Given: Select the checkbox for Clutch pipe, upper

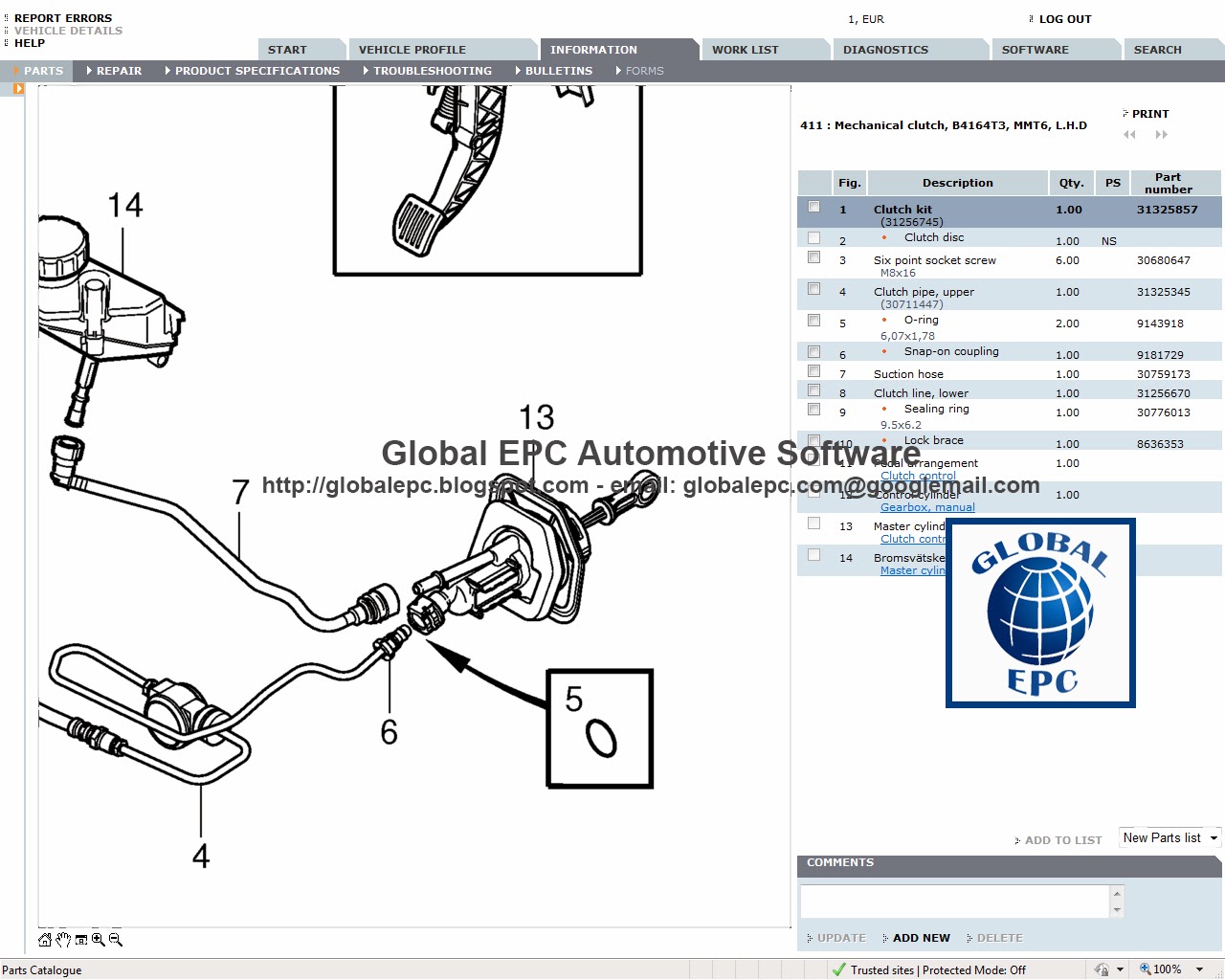Looking at the screenshot, I should tap(813, 289).
